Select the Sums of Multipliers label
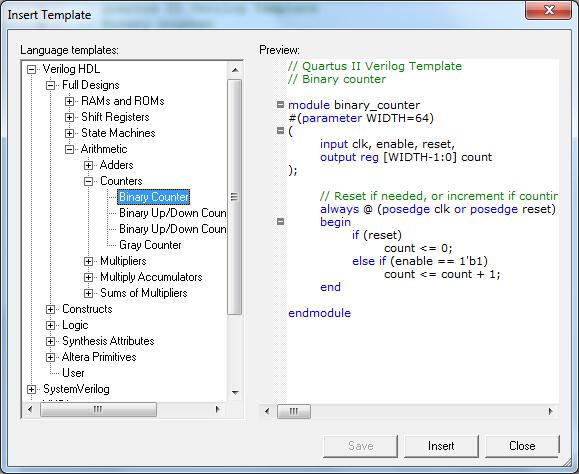Screen dimensions: 579x474 click(144, 293)
